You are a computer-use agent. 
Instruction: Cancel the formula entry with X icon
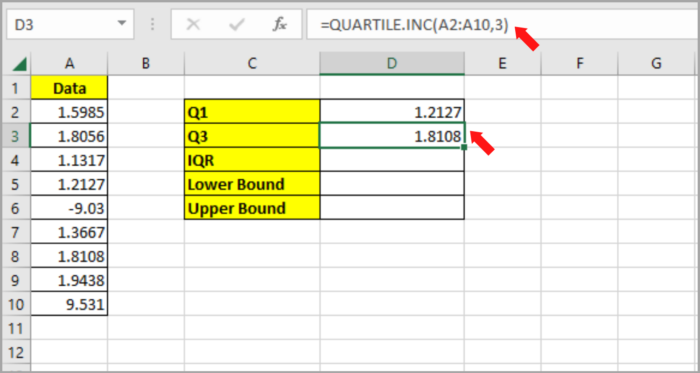pos(193,25)
